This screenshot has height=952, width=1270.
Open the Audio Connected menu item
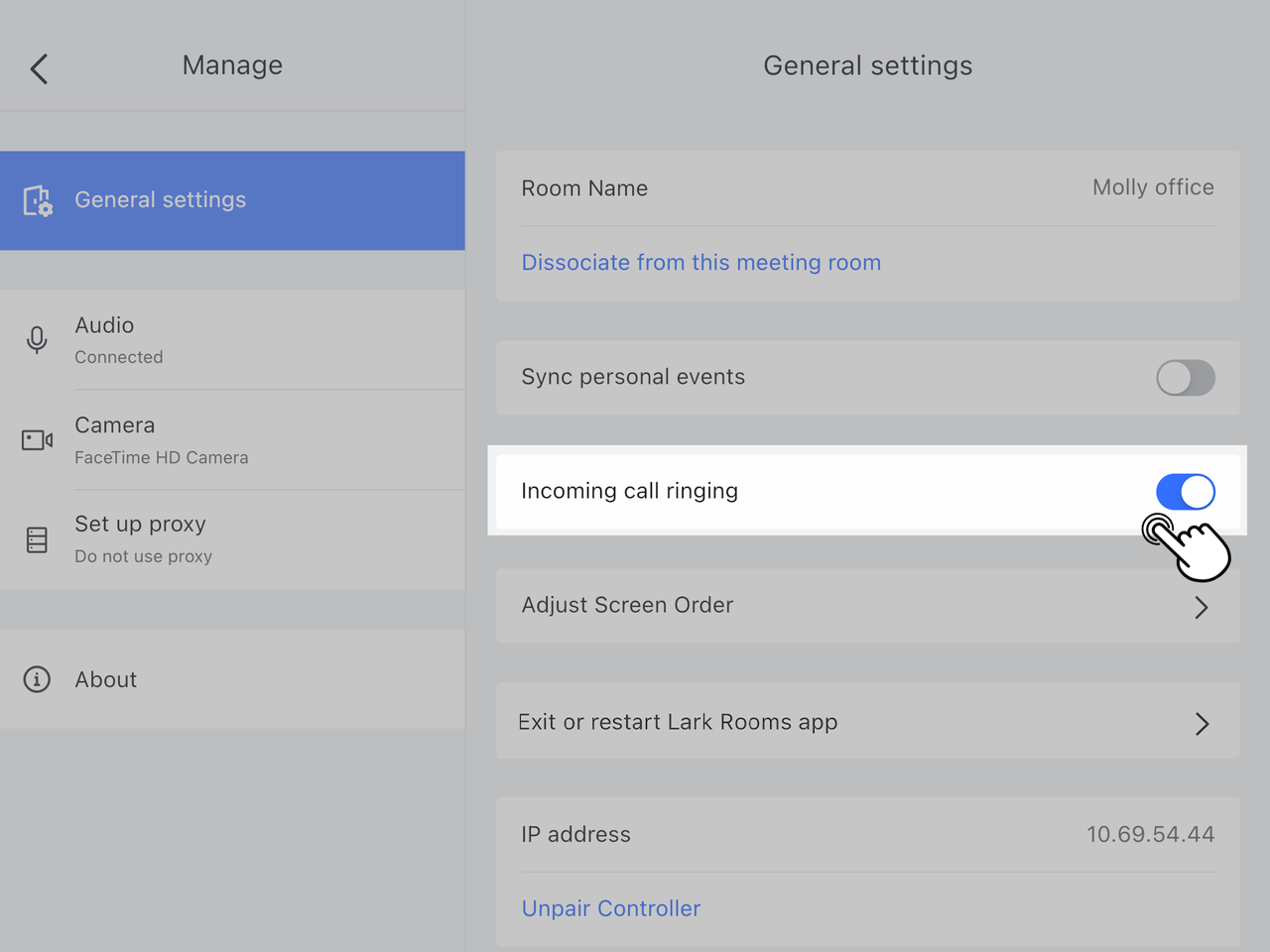tap(118, 339)
